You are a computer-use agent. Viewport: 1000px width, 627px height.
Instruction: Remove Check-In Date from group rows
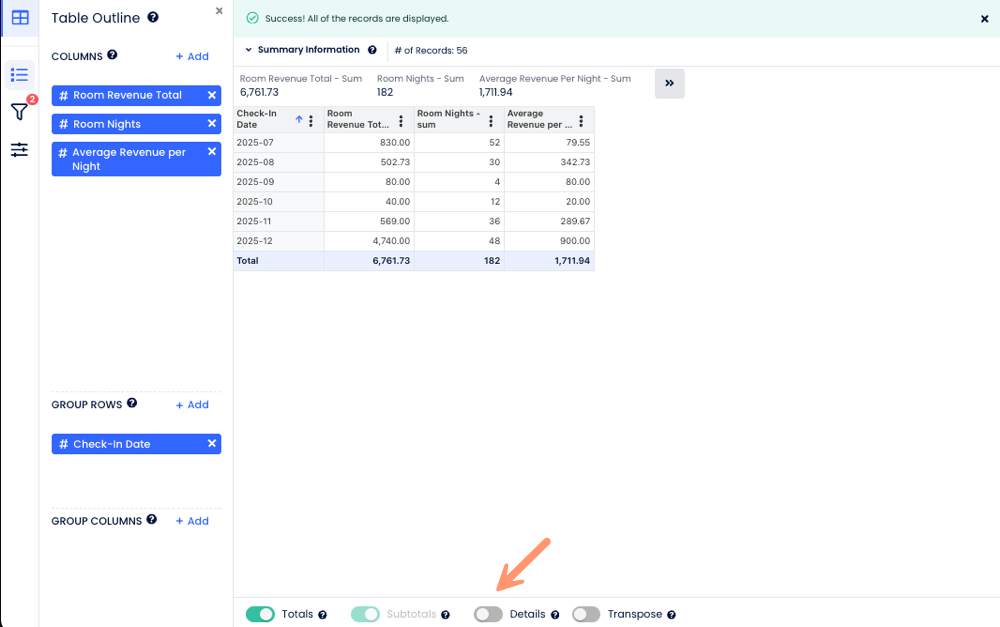pyautogui.click(x=211, y=444)
